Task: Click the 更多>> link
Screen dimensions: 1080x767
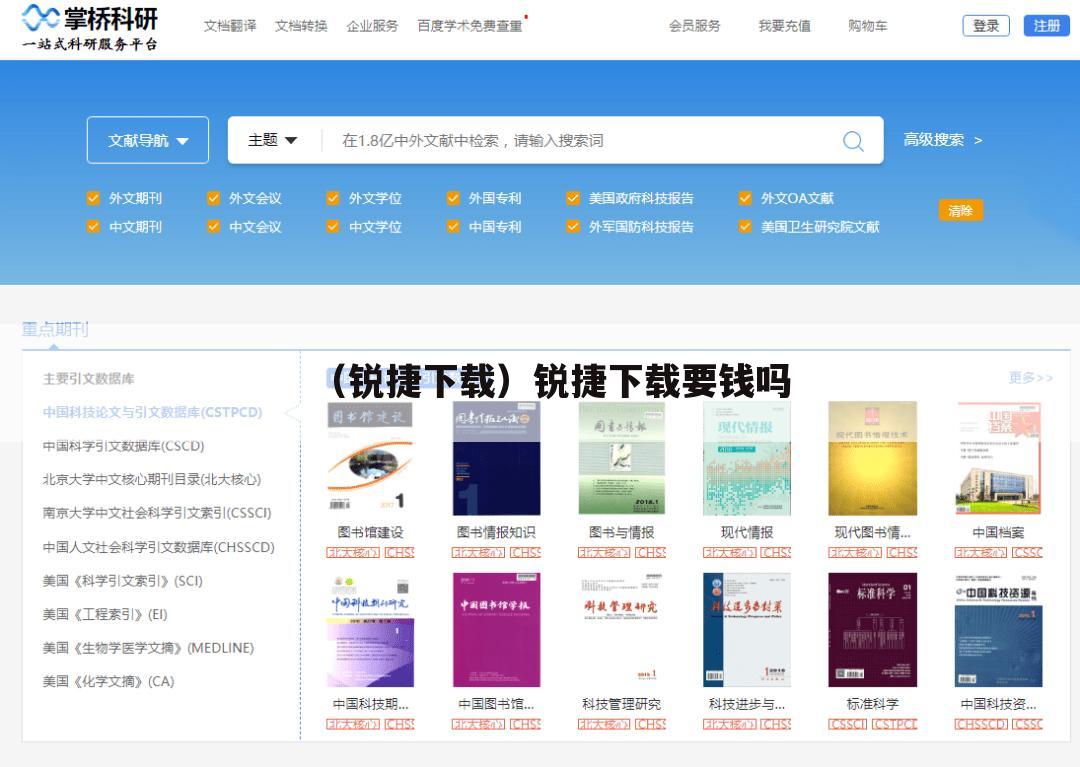Action: pos(1030,377)
